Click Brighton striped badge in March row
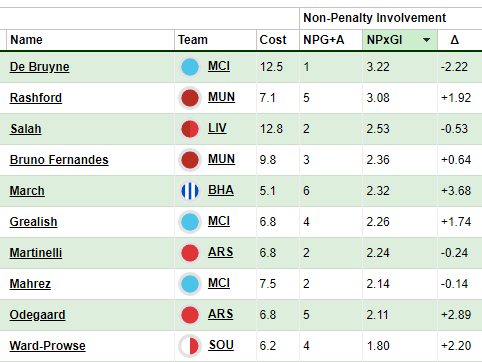Viewport: 482px width, 362px height. pos(190,191)
